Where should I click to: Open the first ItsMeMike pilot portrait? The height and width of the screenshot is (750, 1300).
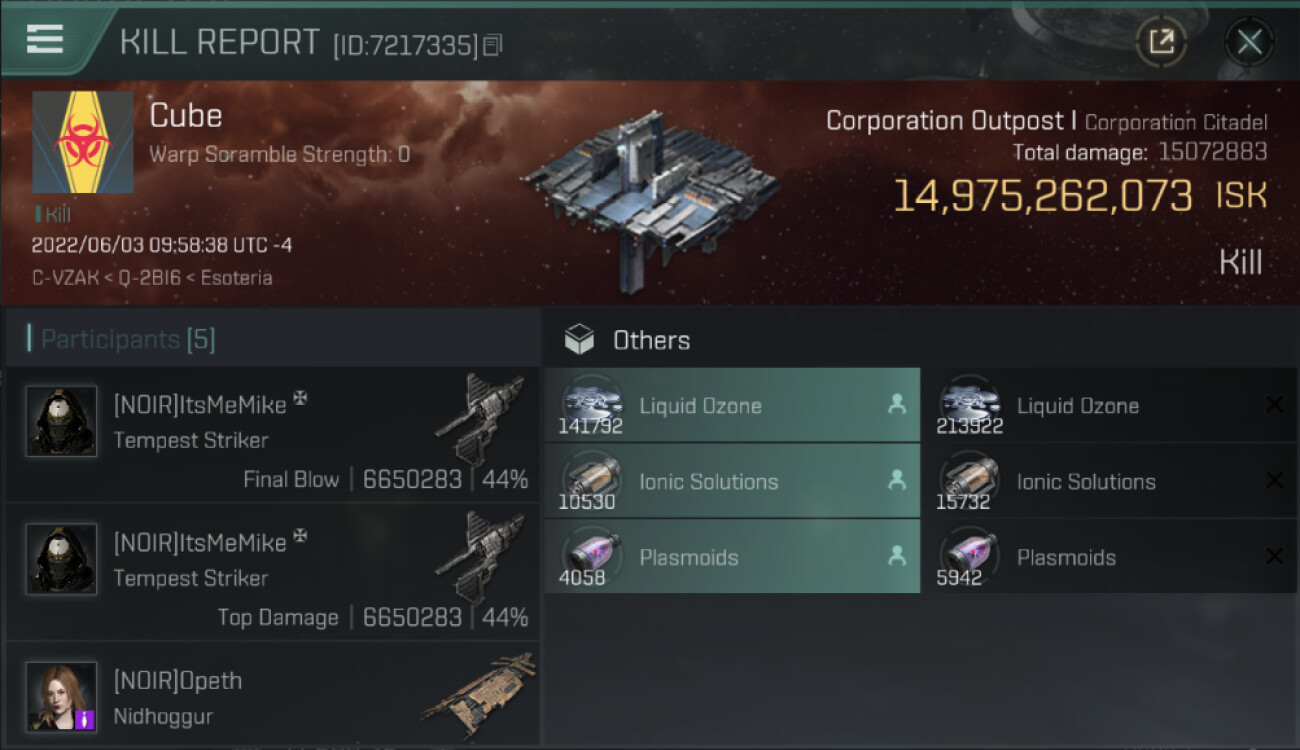62,421
